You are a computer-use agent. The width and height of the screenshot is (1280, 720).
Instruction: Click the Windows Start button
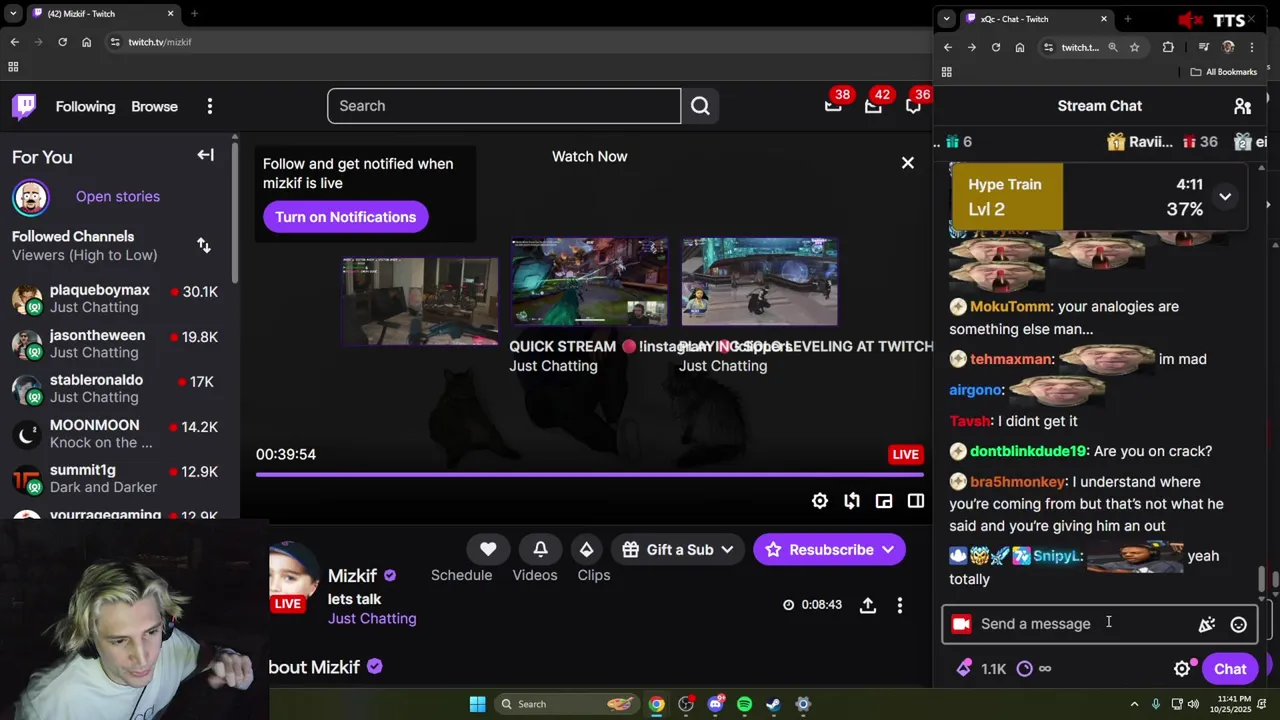pyautogui.click(x=477, y=704)
